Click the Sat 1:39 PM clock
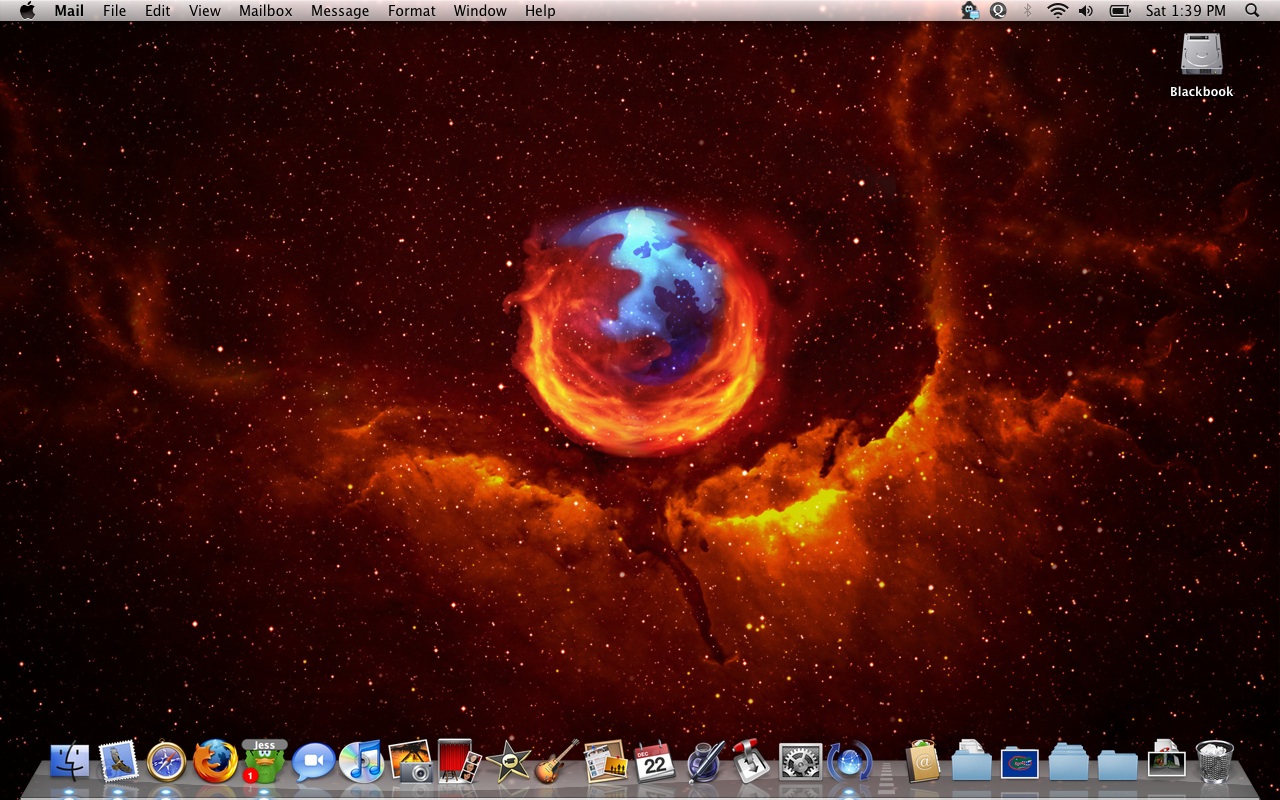This screenshot has height=800, width=1280. pyautogui.click(x=1185, y=10)
